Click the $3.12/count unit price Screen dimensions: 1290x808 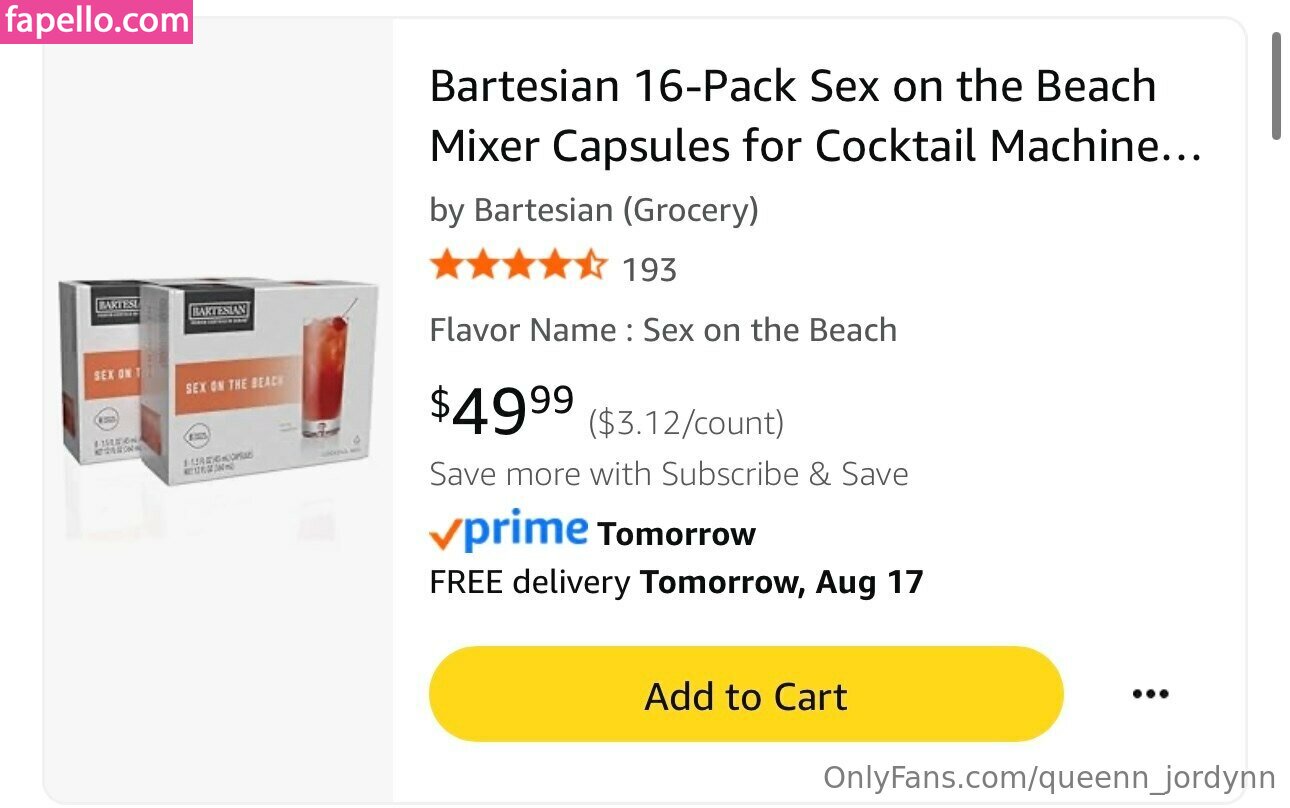(x=686, y=423)
